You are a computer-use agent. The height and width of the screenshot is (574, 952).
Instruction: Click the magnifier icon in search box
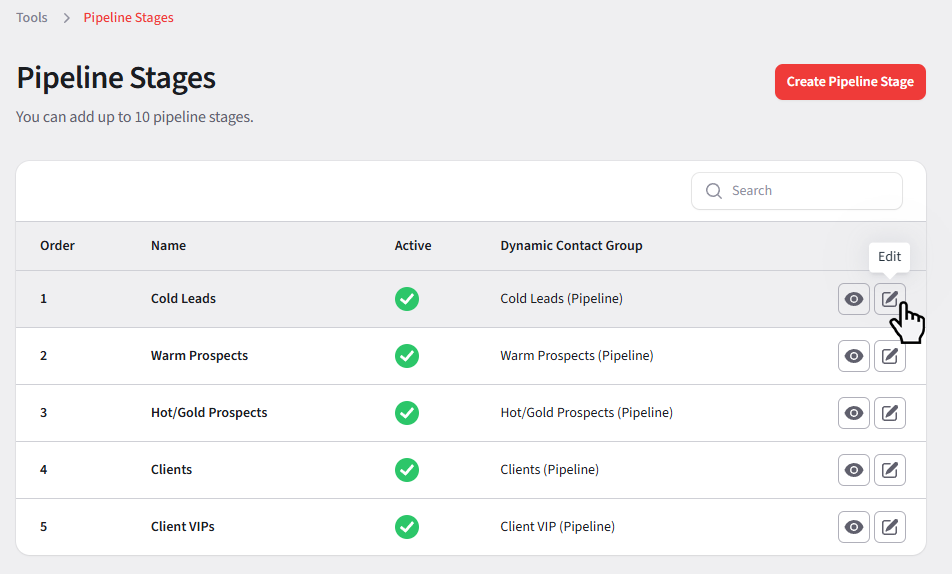713,191
